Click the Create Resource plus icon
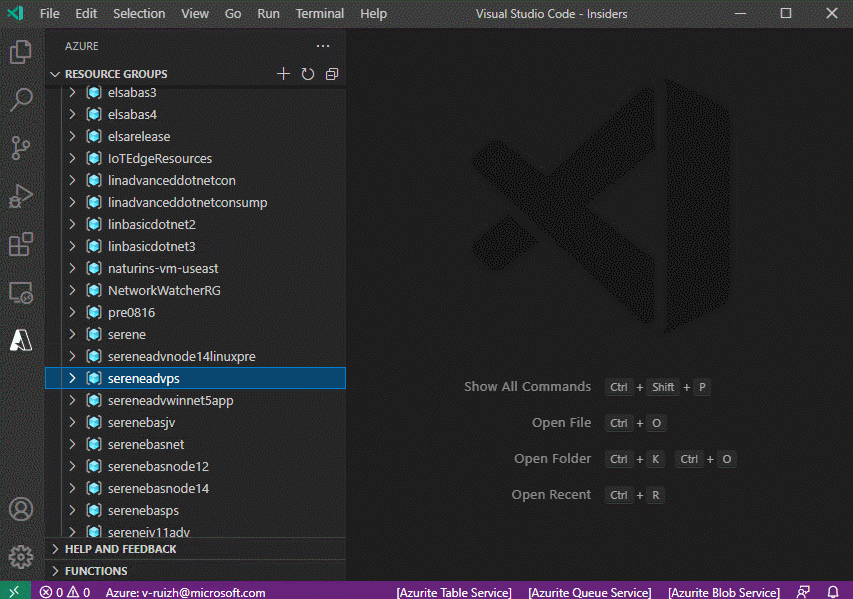The width and height of the screenshot is (853, 599). tap(283, 74)
